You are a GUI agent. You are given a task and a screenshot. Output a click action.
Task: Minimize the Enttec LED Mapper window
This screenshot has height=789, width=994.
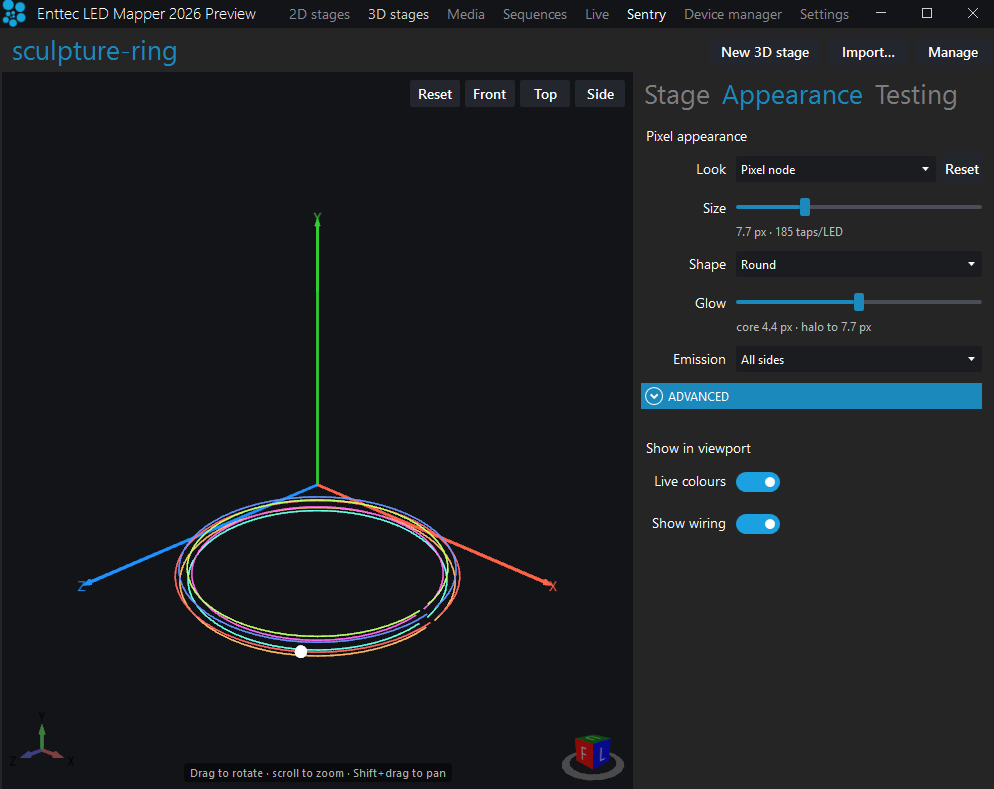tap(880, 13)
